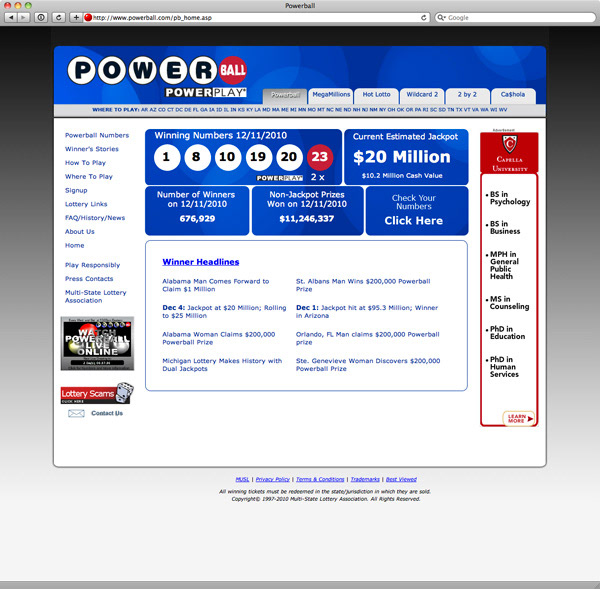Click the $20 Million jackpot amount

coord(402,157)
